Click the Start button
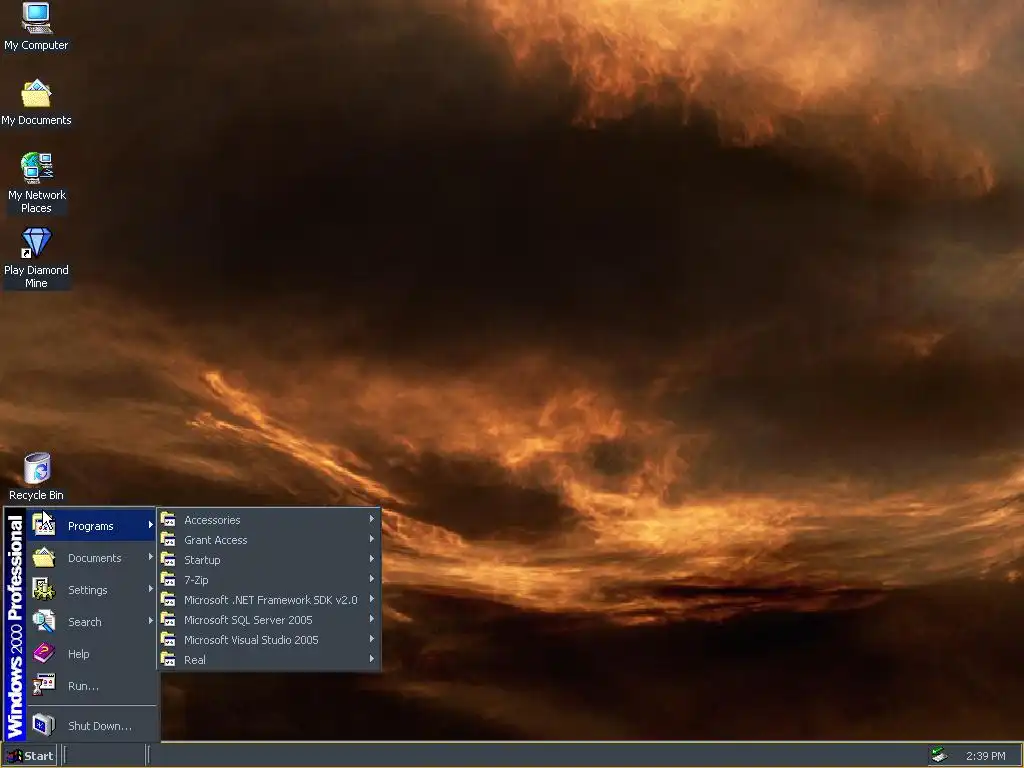Image resolution: width=1024 pixels, height=768 pixels. (29, 756)
